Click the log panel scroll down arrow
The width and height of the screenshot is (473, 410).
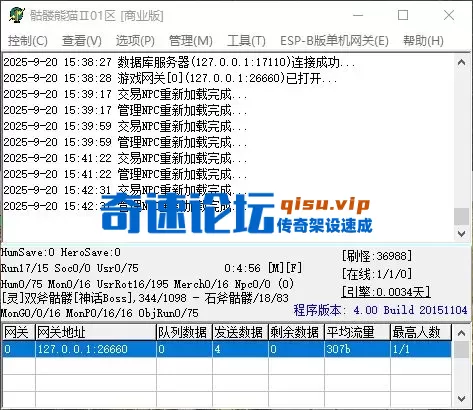pos(462,234)
